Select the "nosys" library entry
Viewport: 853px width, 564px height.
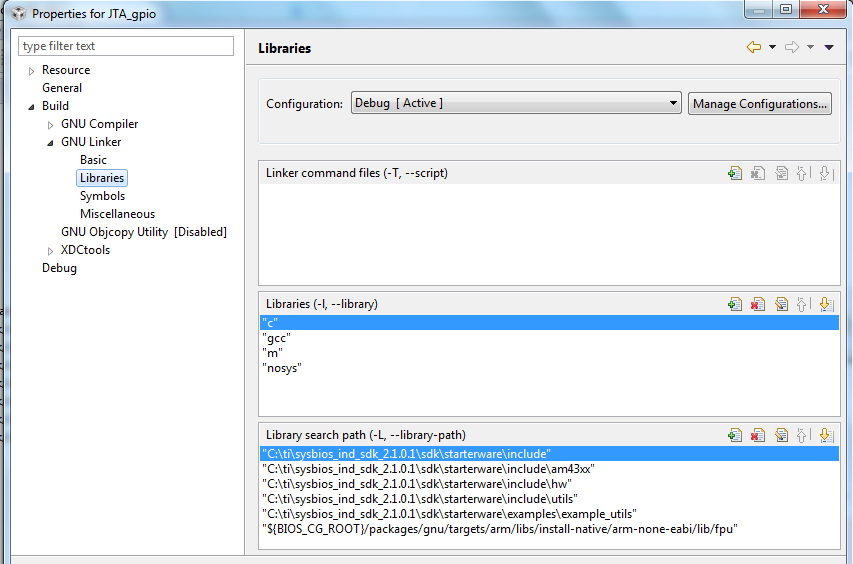[x=549, y=368]
